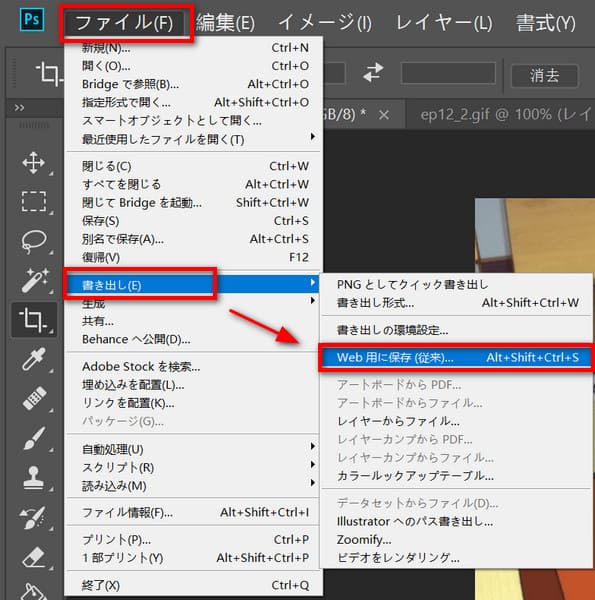Choose スマートオブジェクトとして開く... entry

(195, 121)
